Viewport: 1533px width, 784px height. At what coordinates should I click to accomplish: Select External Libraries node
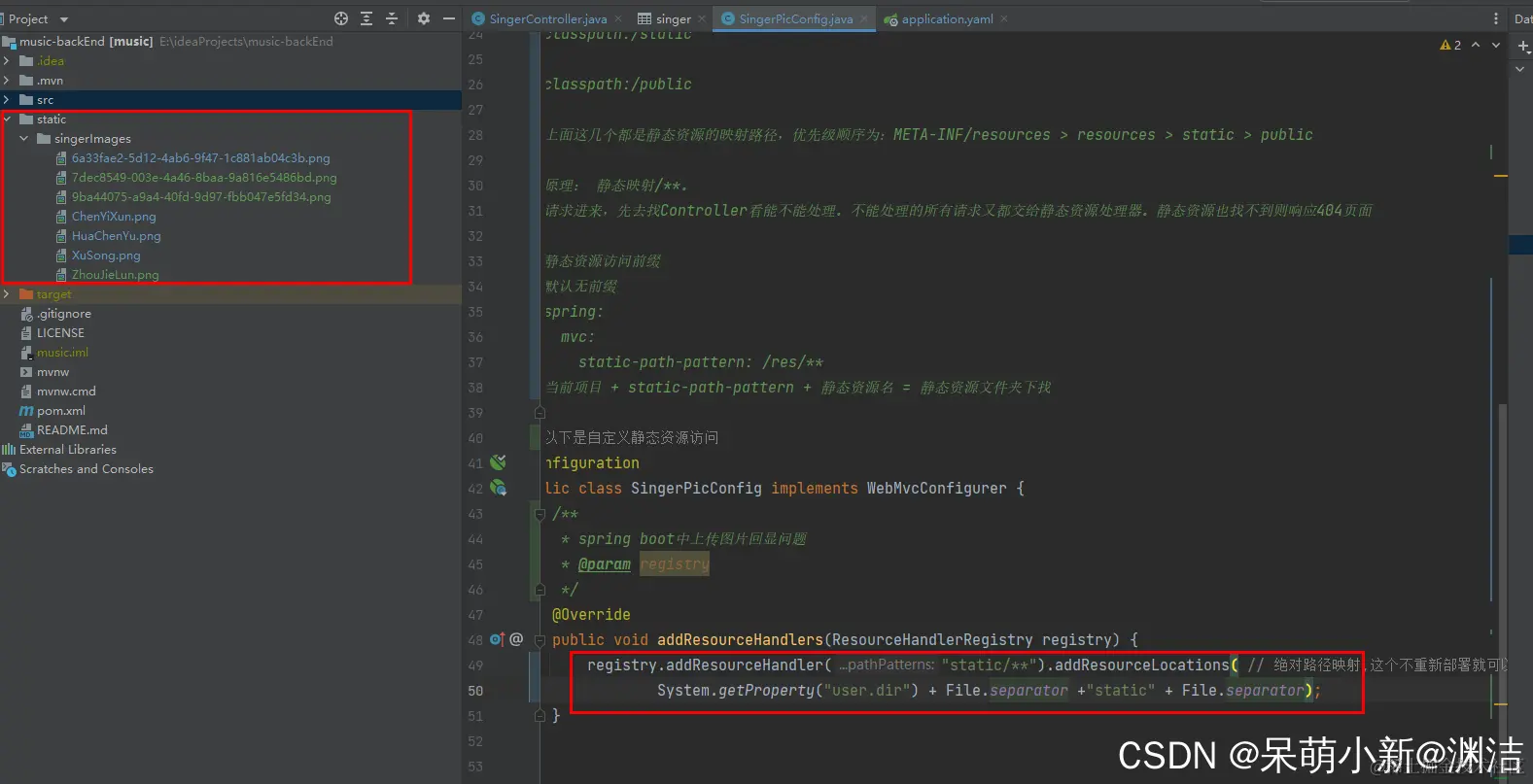pos(67,449)
